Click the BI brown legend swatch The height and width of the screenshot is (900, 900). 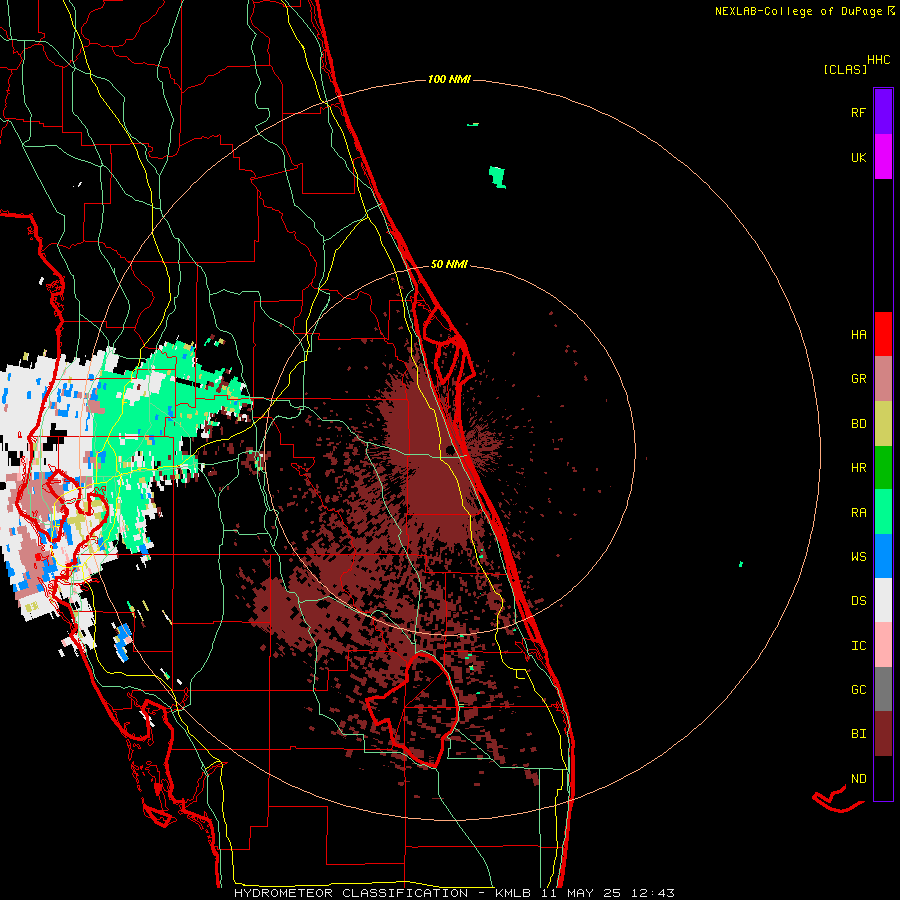click(x=883, y=734)
